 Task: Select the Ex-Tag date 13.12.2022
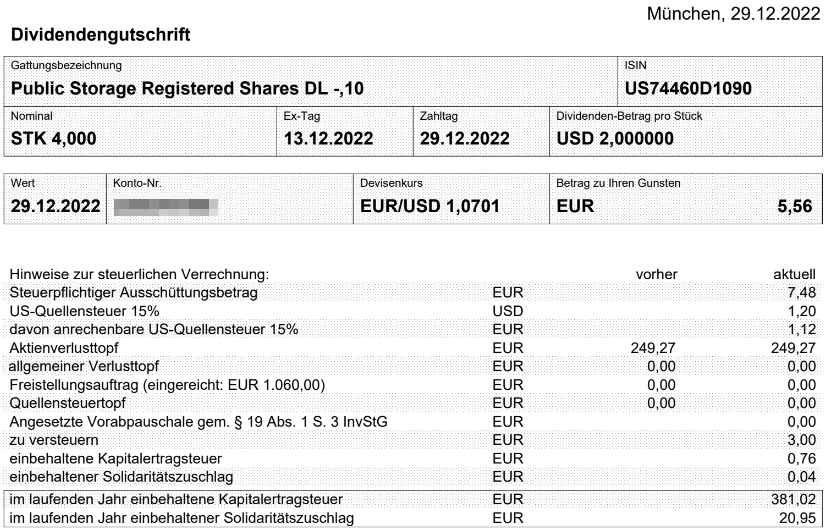tap(329, 139)
